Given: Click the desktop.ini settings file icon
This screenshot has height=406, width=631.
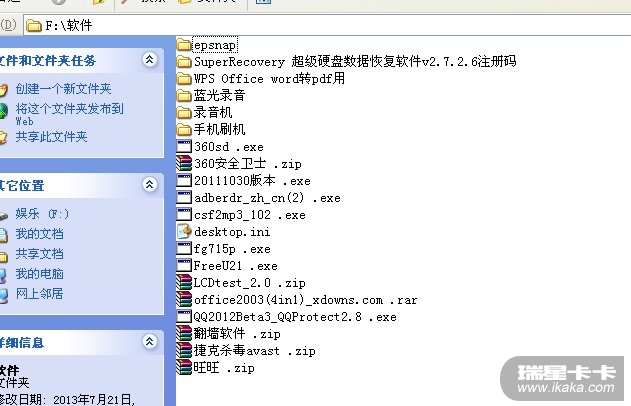Looking at the screenshot, I should [x=184, y=231].
